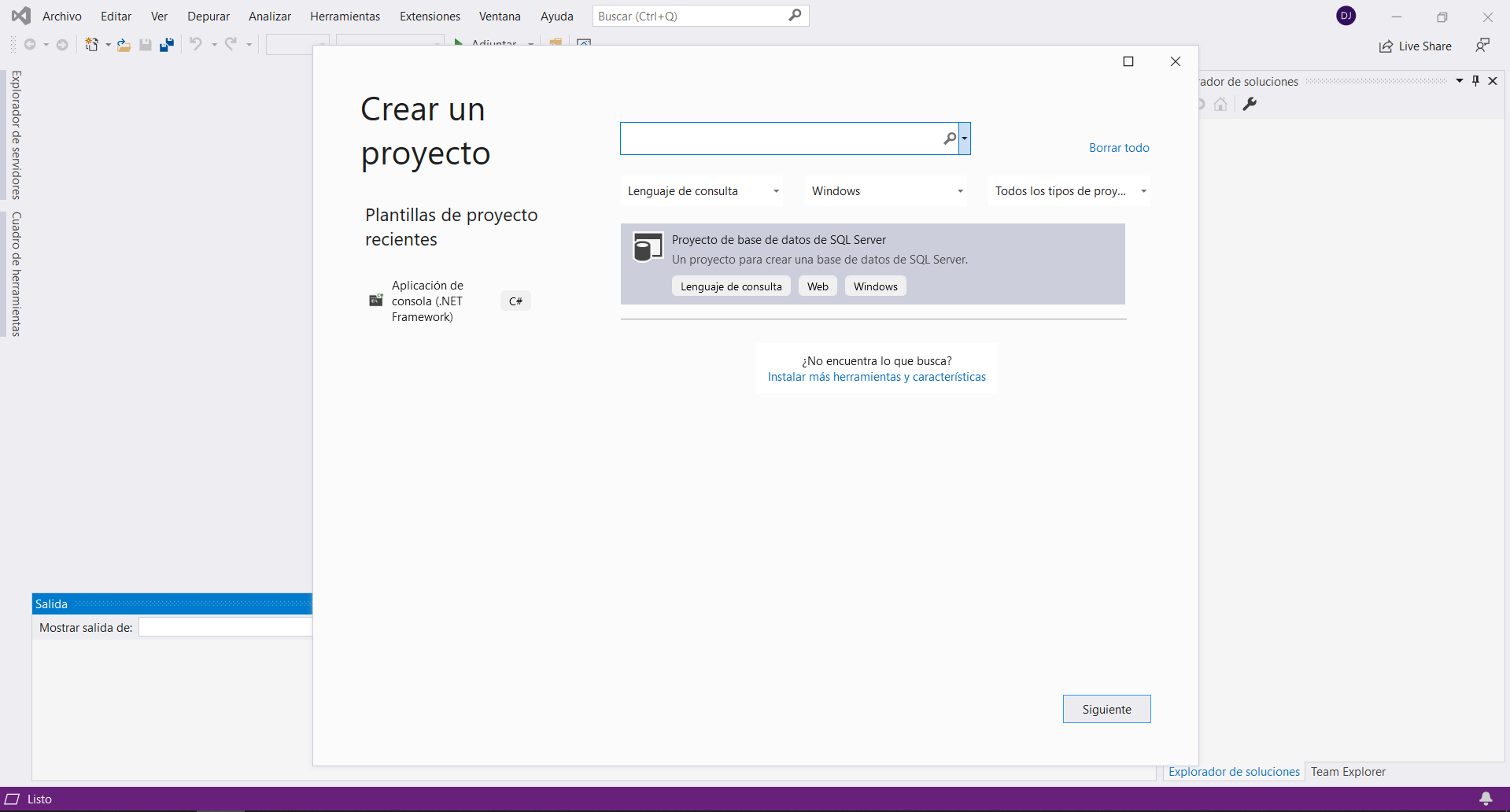1510x812 pixels.
Task: Open the Windows platform filter dropdown
Action: click(885, 191)
